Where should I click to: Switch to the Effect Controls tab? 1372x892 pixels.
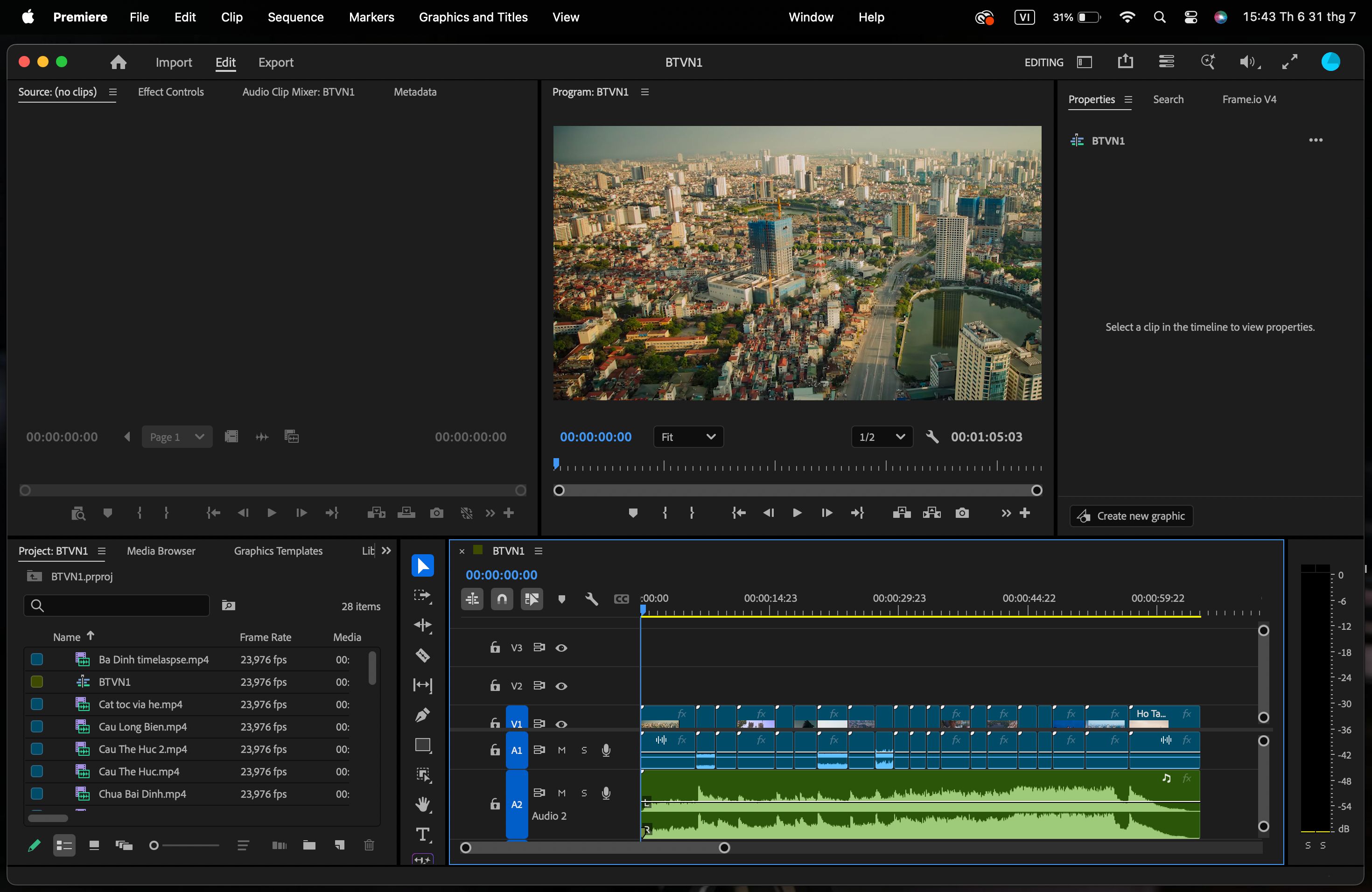(x=171, y=91)
